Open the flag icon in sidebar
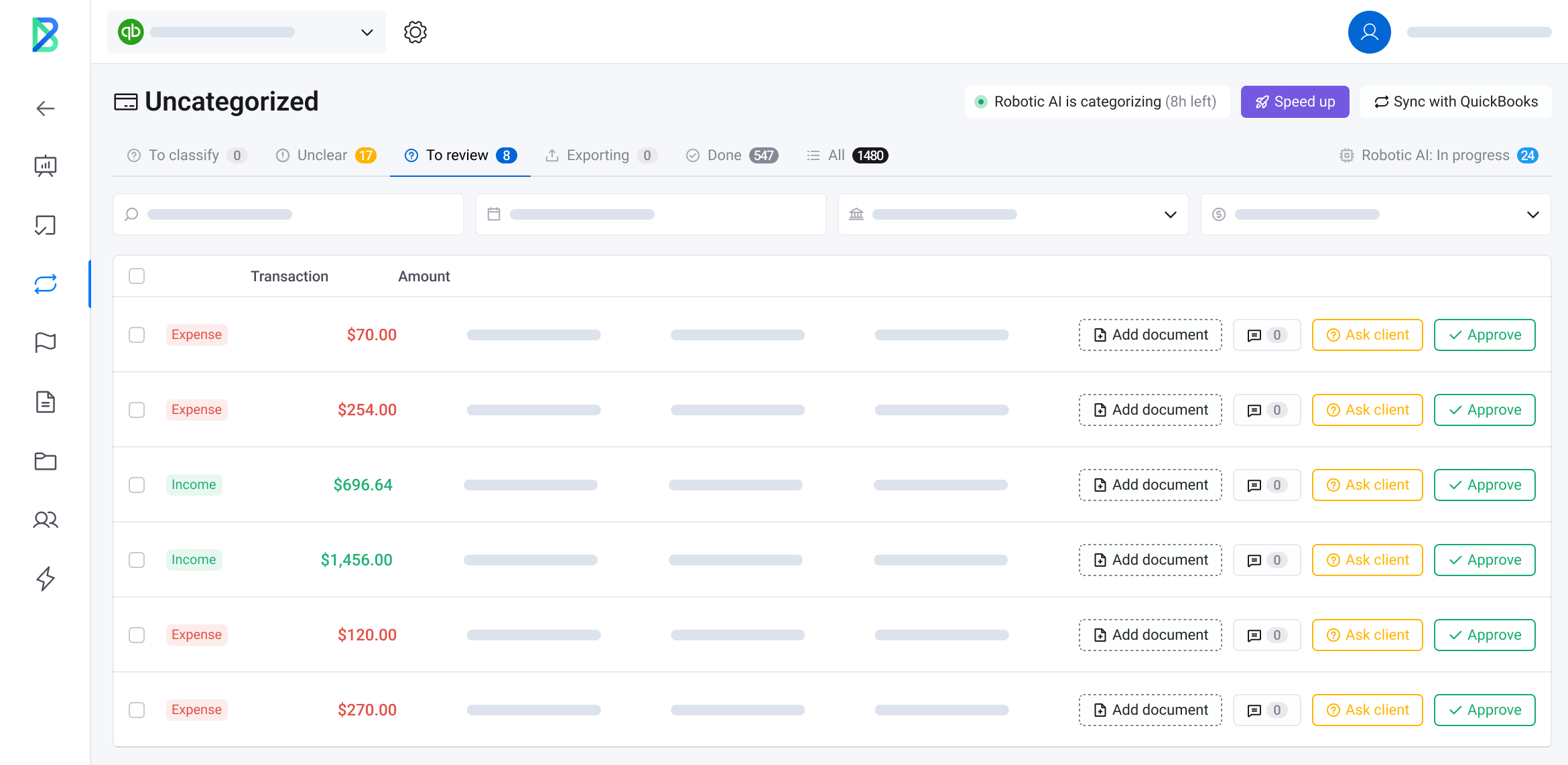 tap(45, 342)
